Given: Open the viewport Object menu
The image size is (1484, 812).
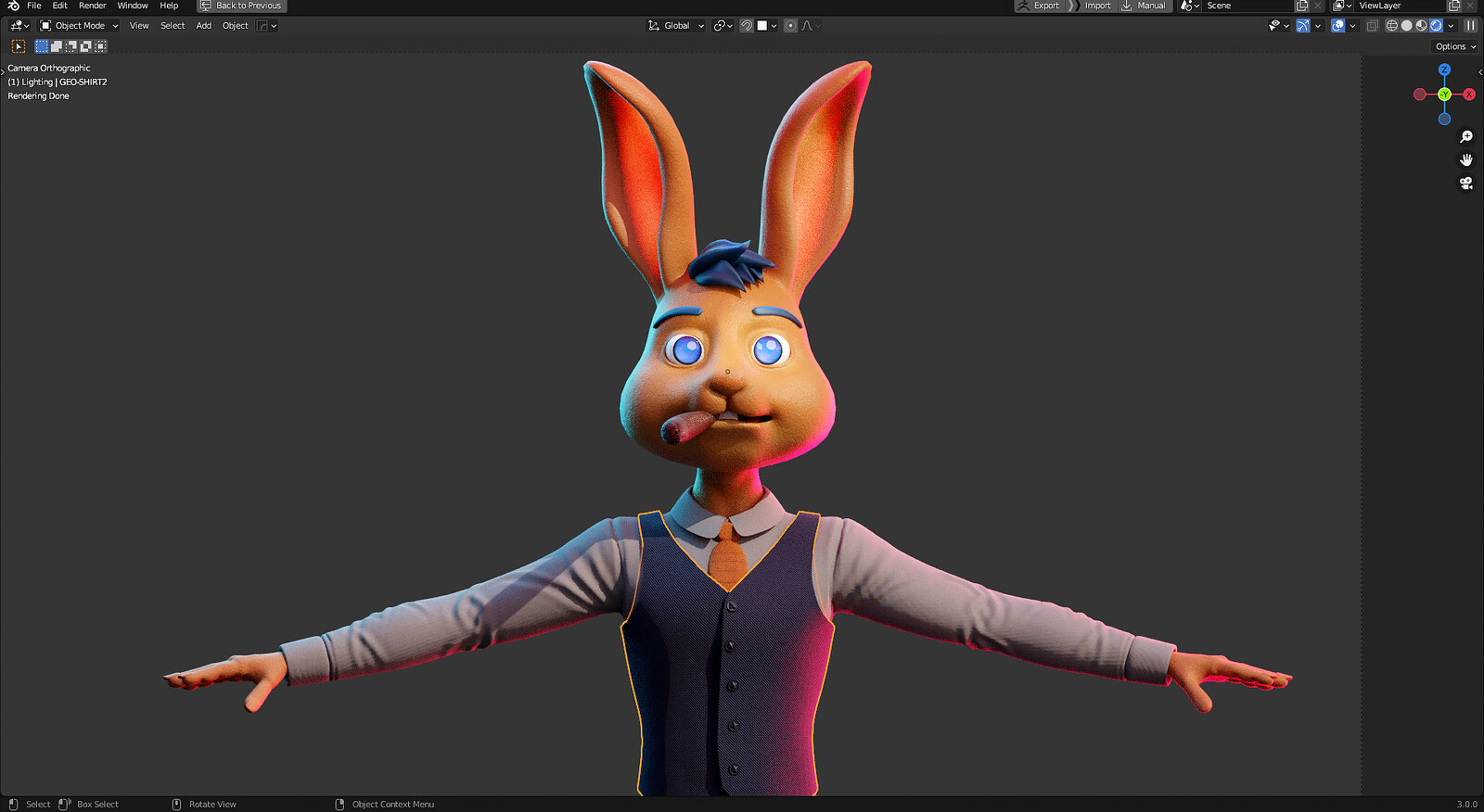Looking at the screenshot, I should (236, 26).
